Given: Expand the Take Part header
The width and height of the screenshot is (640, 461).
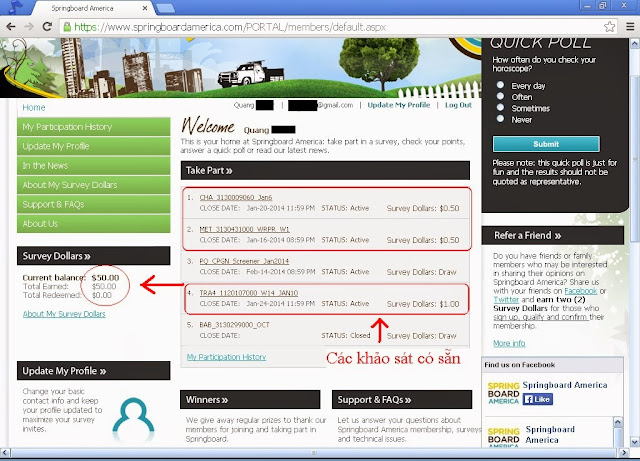Looking at the screenshot, I should 325,170.
